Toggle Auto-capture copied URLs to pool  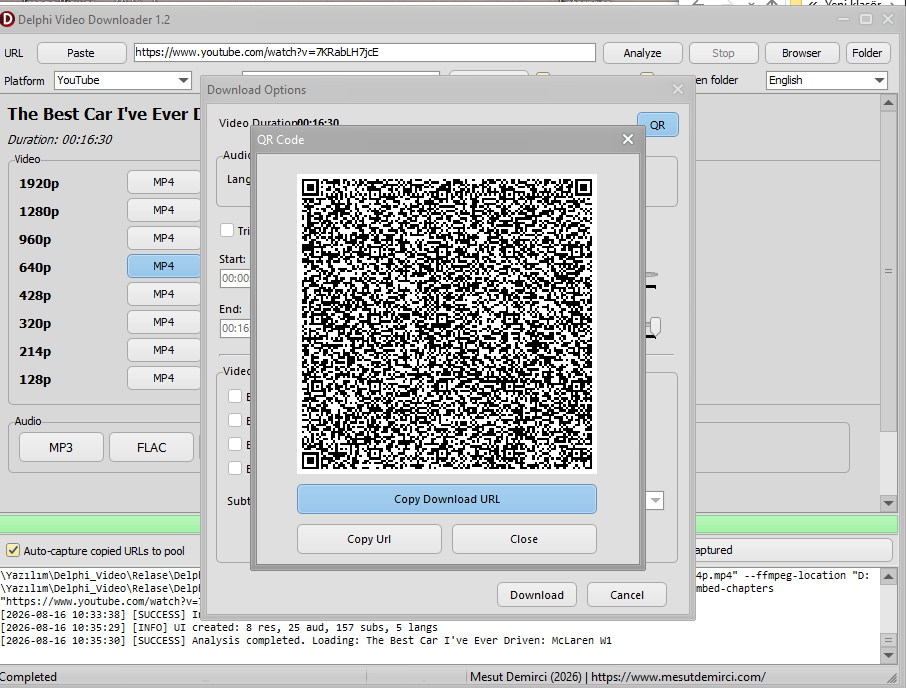coord(13,551)
